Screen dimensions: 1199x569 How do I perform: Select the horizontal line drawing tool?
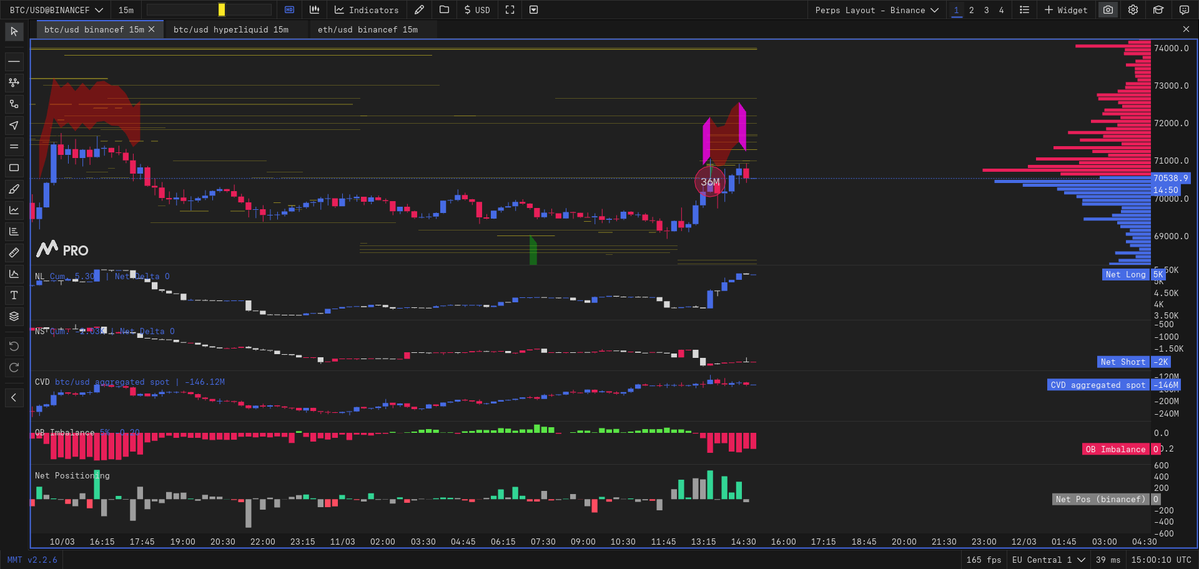[x=14, y=60]
